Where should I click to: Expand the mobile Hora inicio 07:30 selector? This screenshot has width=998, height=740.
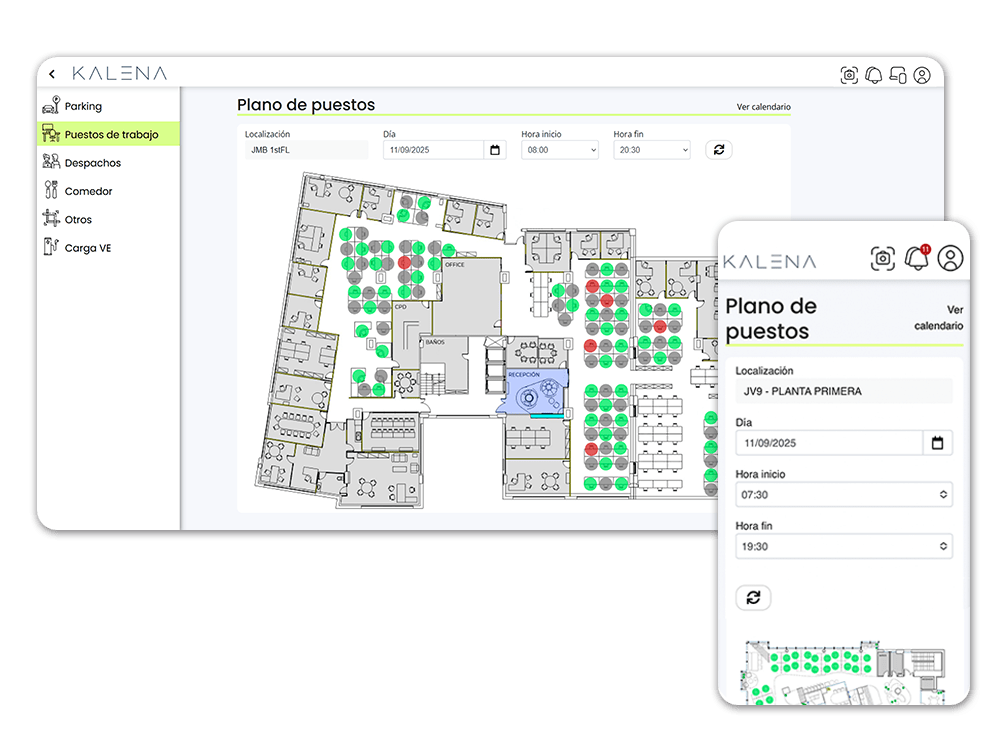click(x=844, y=494)
